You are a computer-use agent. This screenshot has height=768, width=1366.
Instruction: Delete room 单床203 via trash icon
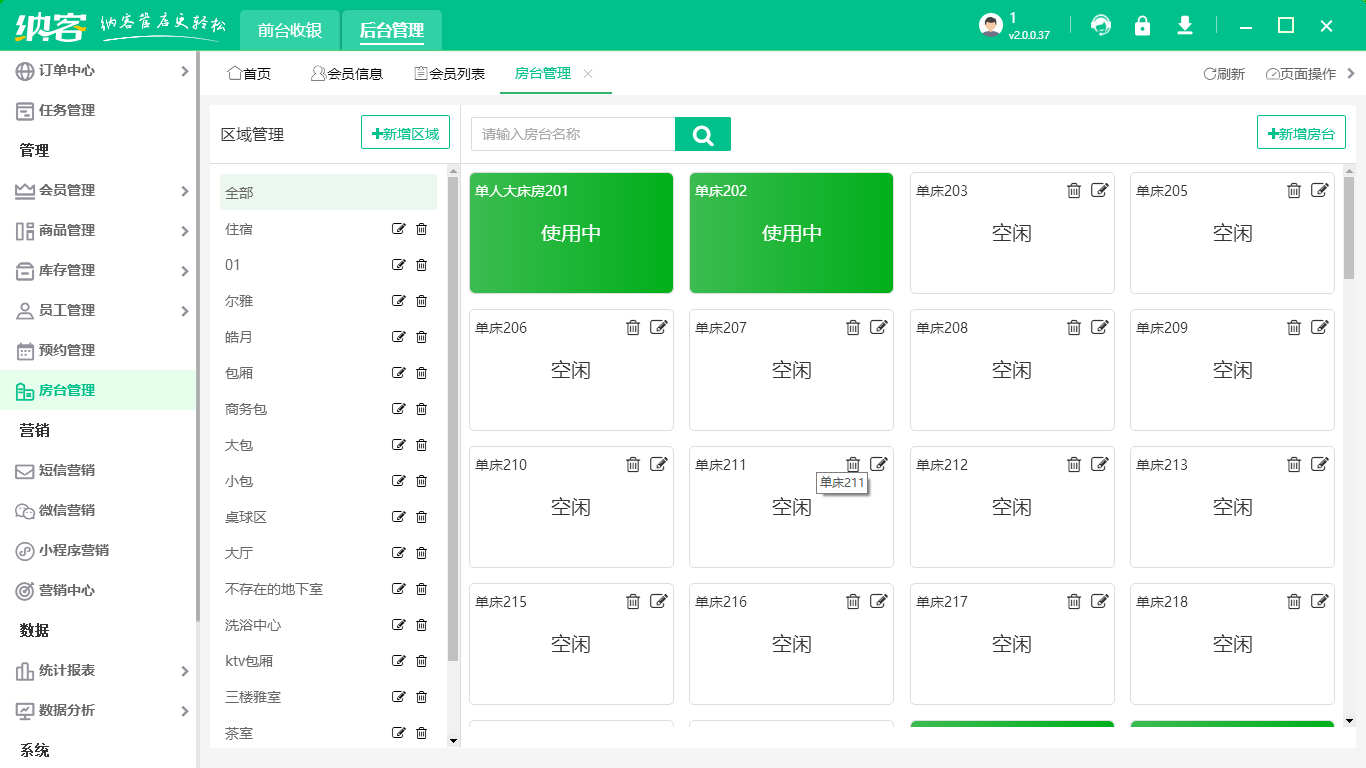coord(1074,190)
